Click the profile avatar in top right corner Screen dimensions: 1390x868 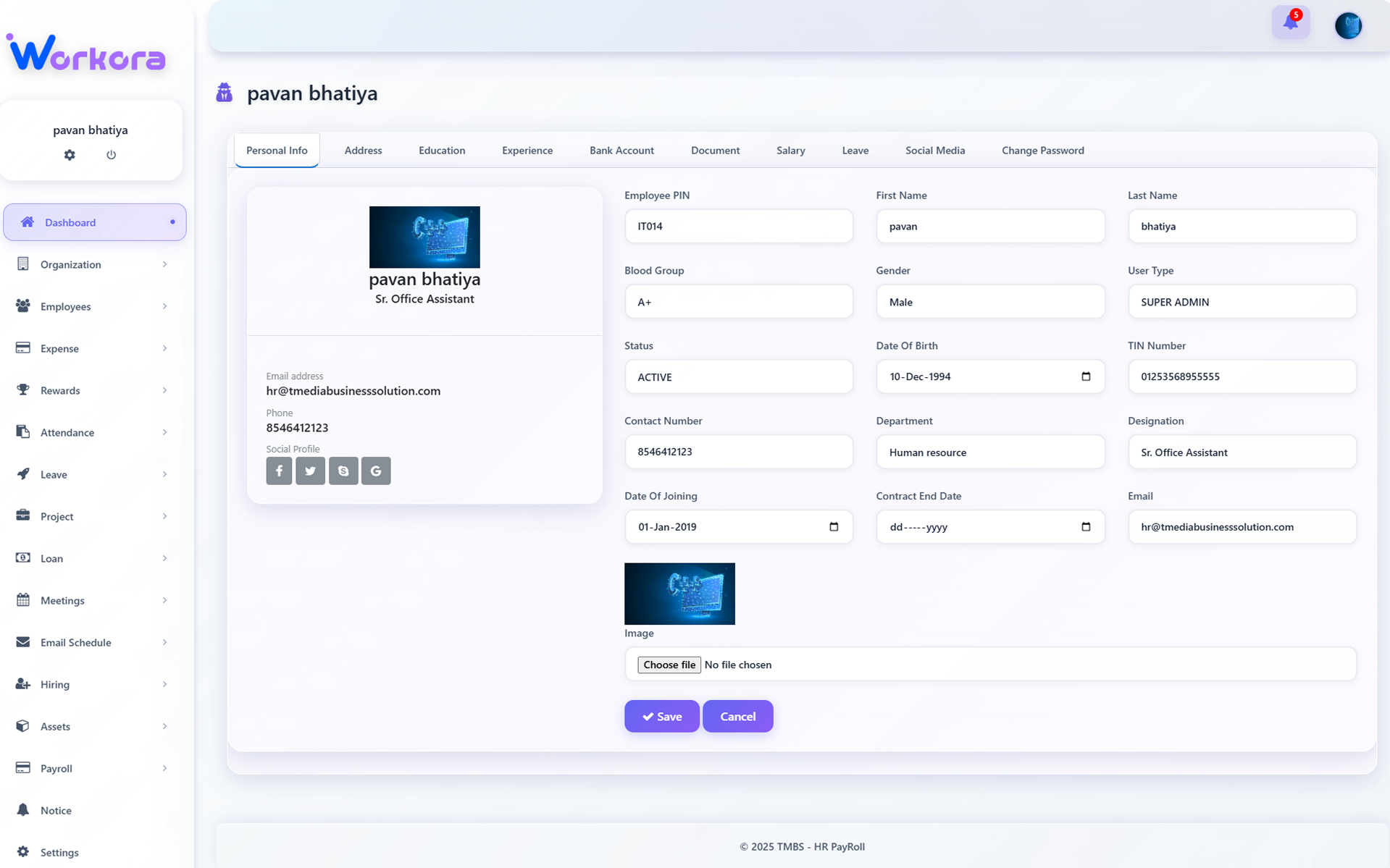[x=1348, y=25]
